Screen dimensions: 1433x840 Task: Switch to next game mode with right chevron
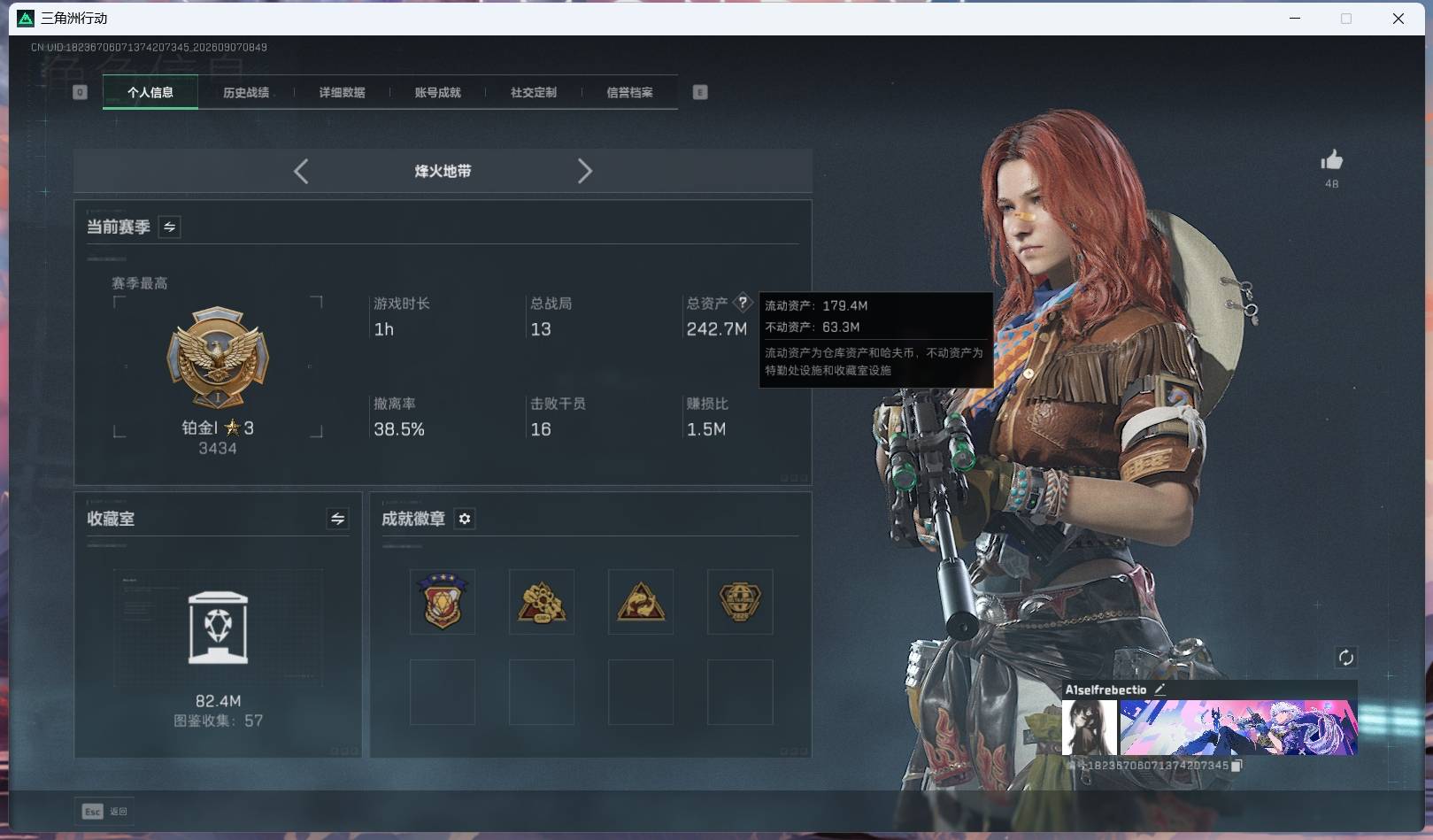click(584, 171)
